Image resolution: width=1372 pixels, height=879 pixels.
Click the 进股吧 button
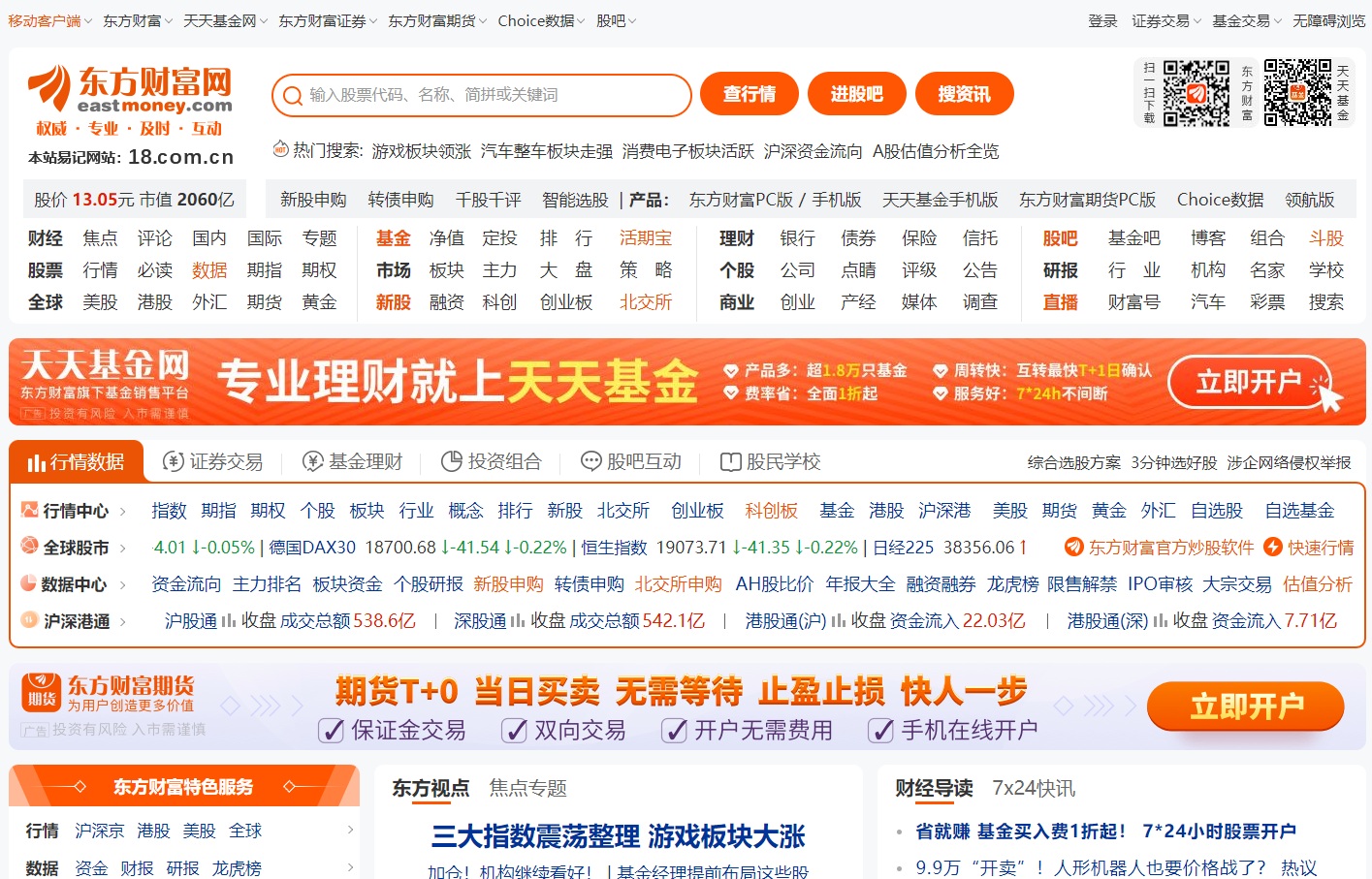click(x=857, y=94)
